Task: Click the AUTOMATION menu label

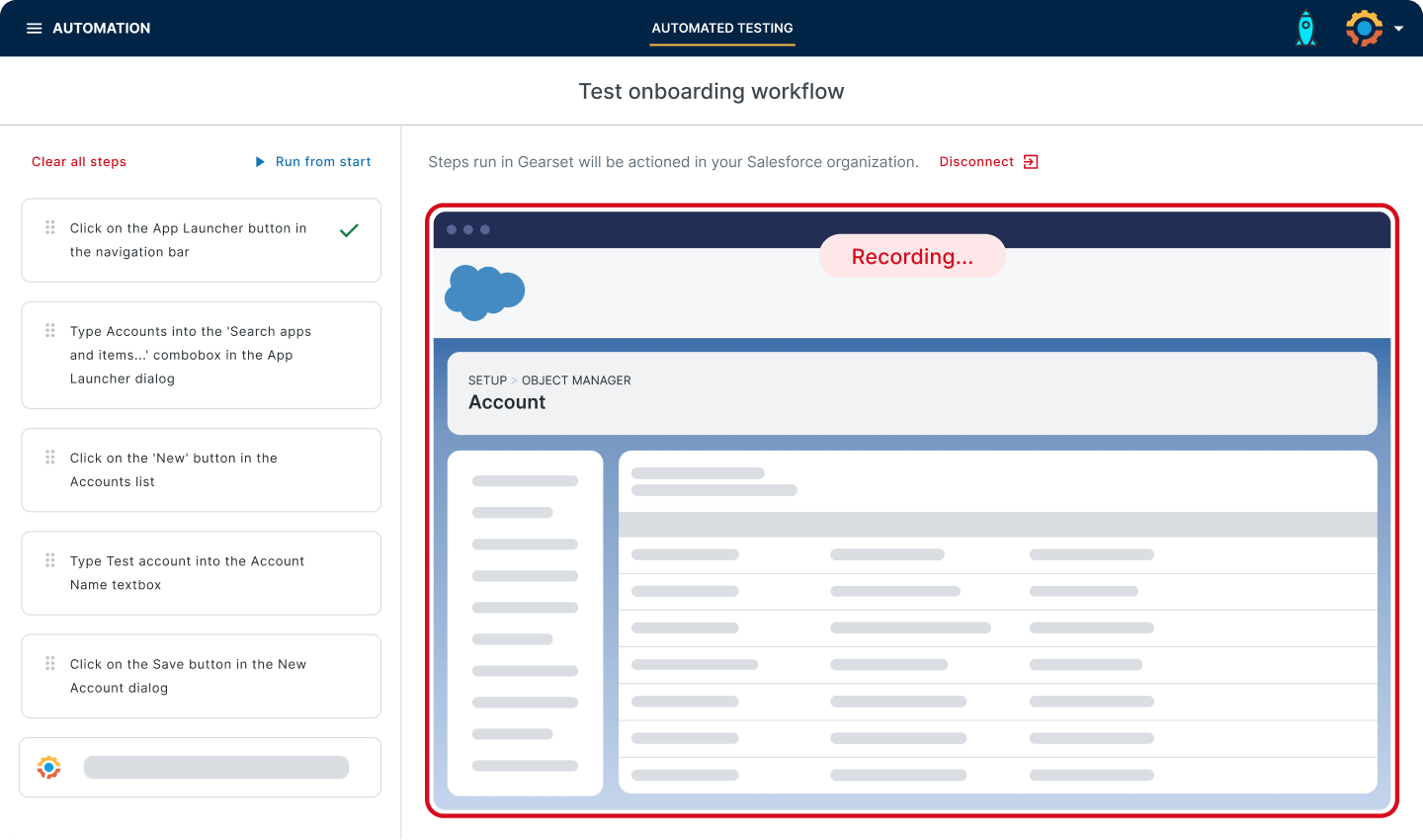Action: (x=101, y=28)
